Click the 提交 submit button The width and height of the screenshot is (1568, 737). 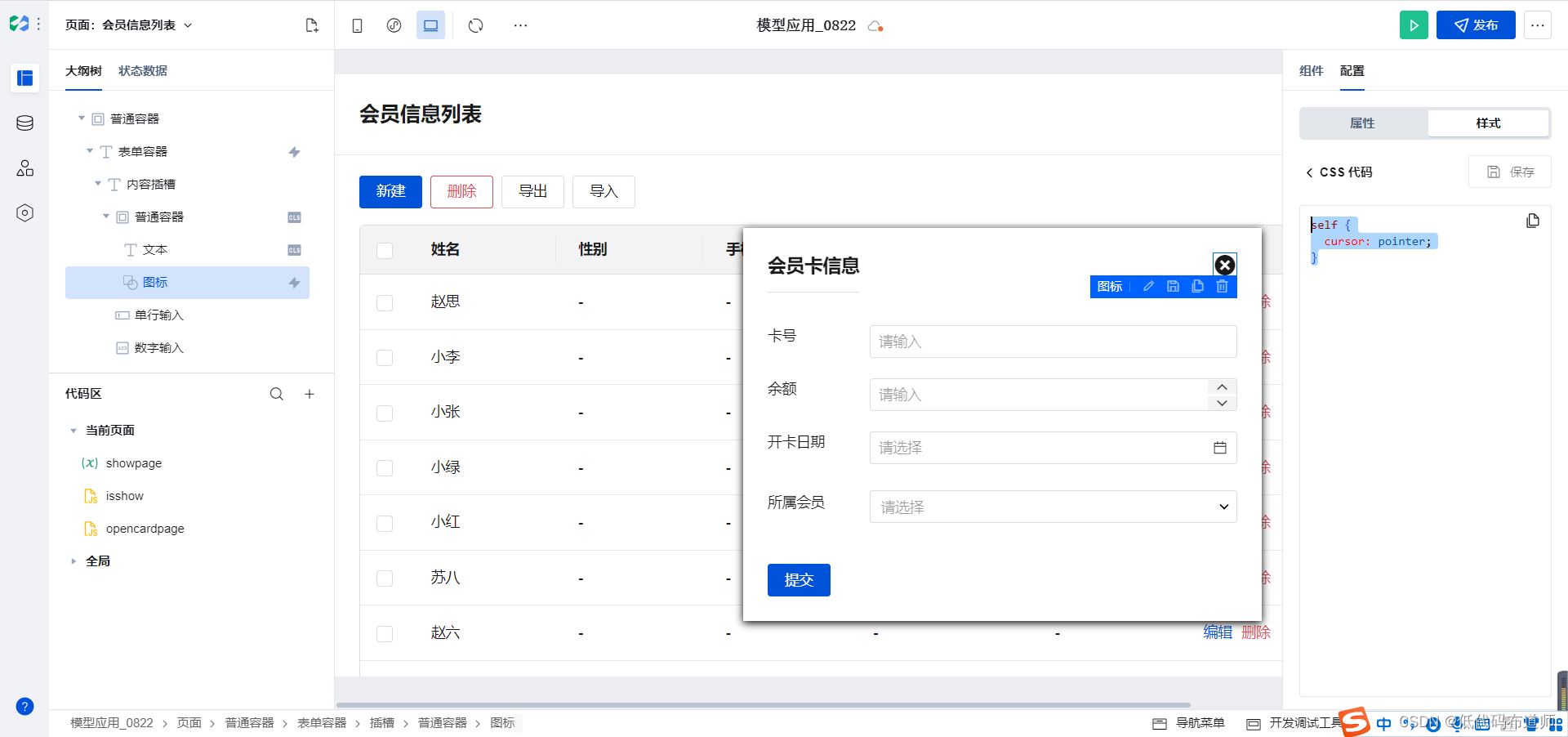799,580
